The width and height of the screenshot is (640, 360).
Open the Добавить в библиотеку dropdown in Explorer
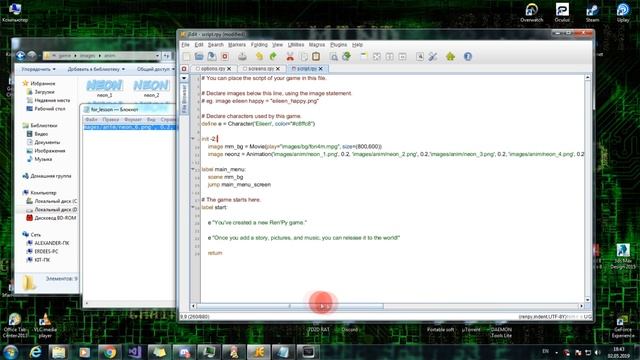[96, 69]
